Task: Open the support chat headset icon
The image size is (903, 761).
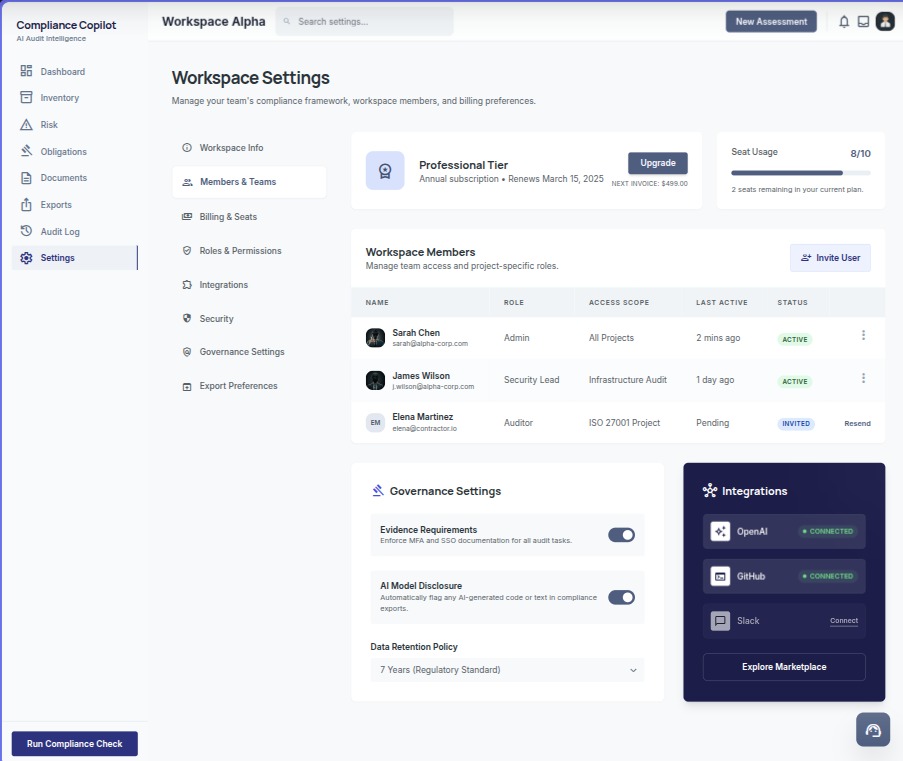Action: [x=873, y=730]
